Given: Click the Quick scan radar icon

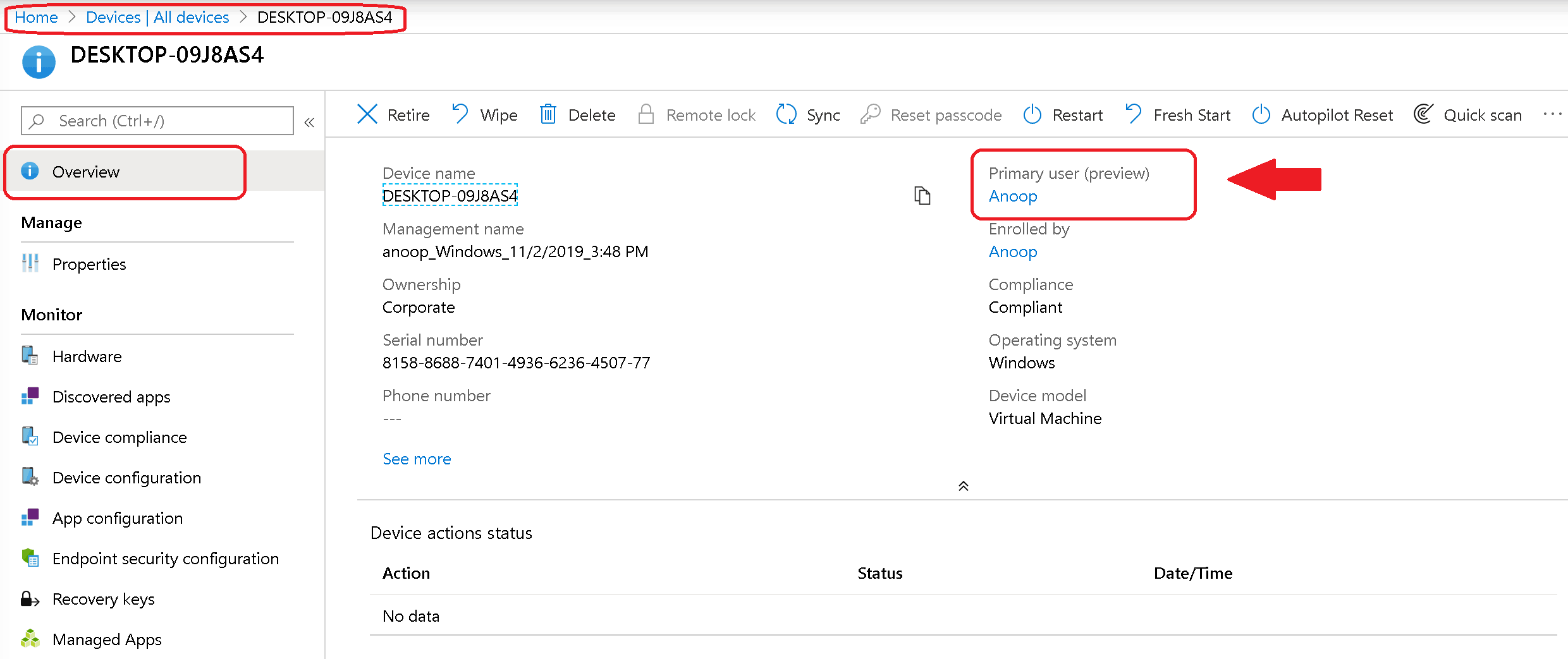Looking at the screenshot, I should (x=1424, y=114).
